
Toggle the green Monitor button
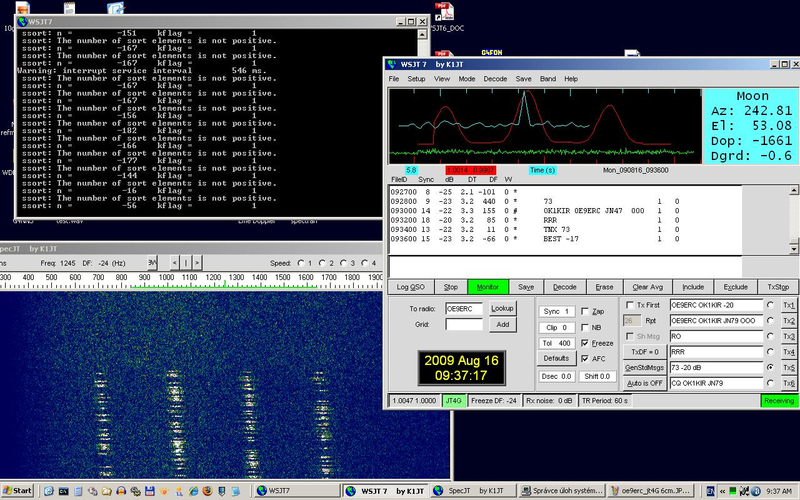click(x=488, y=287)
